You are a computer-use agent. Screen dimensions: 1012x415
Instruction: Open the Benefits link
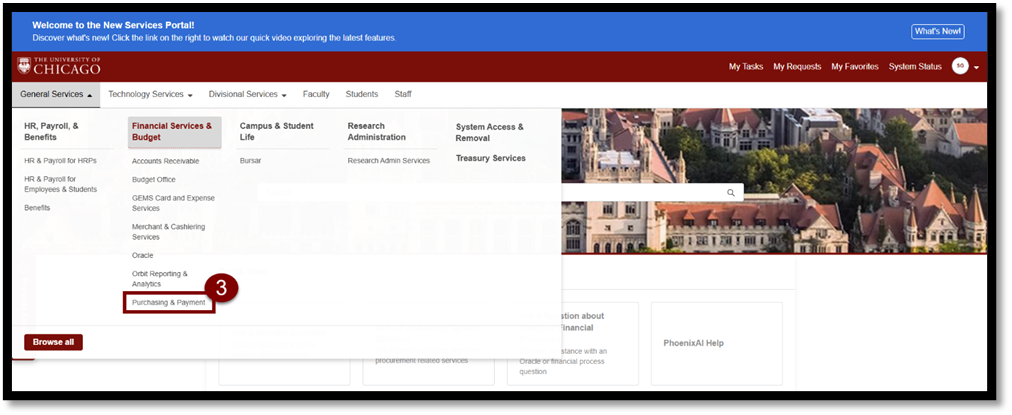(x=37, y=208)
